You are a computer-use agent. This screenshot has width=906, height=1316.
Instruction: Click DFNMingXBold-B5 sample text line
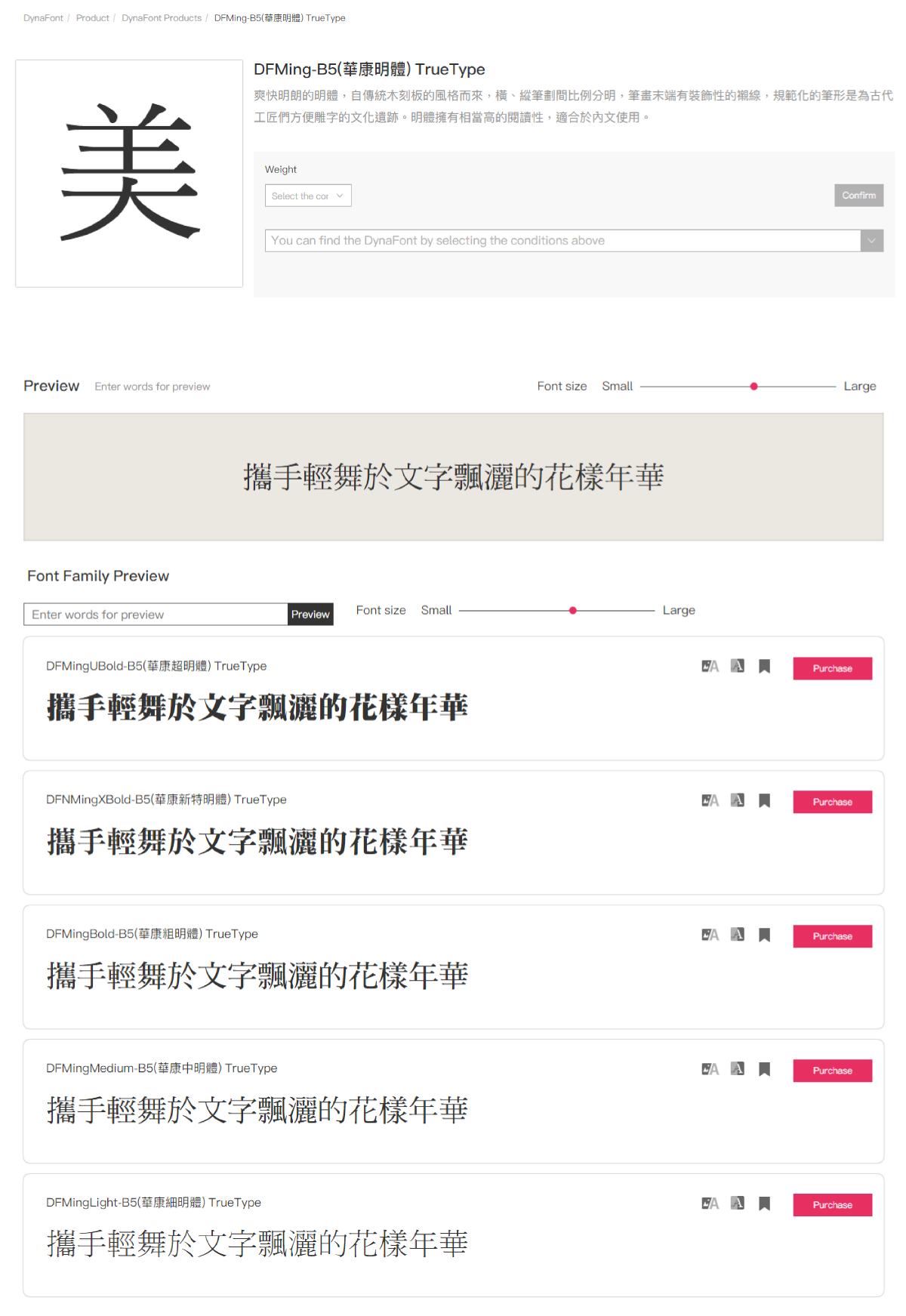(257, 842)
